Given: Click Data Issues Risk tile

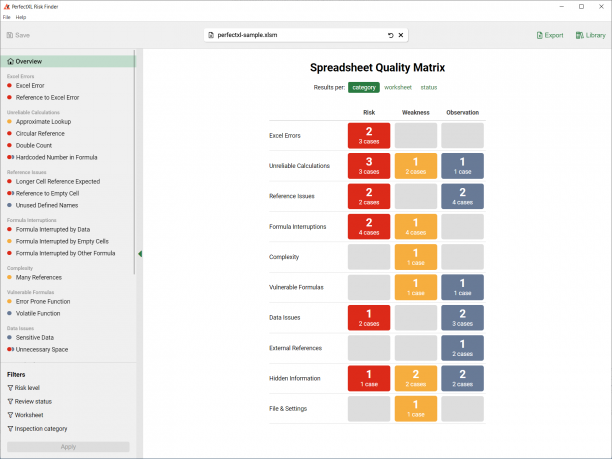Looking at the screenshot, I should coord(369,318).
